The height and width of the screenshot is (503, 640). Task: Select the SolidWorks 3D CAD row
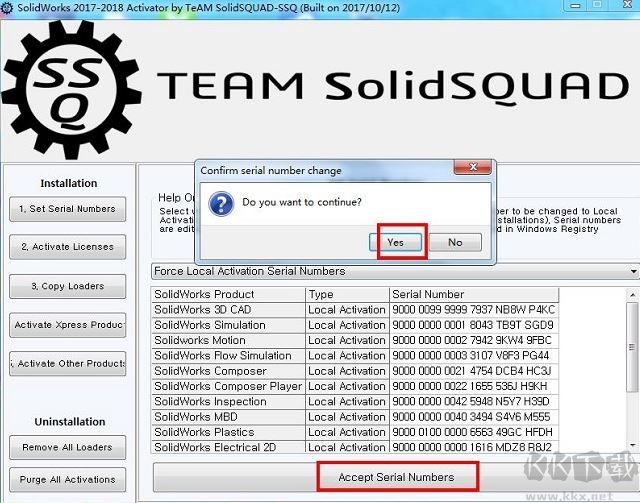[228, 310]
